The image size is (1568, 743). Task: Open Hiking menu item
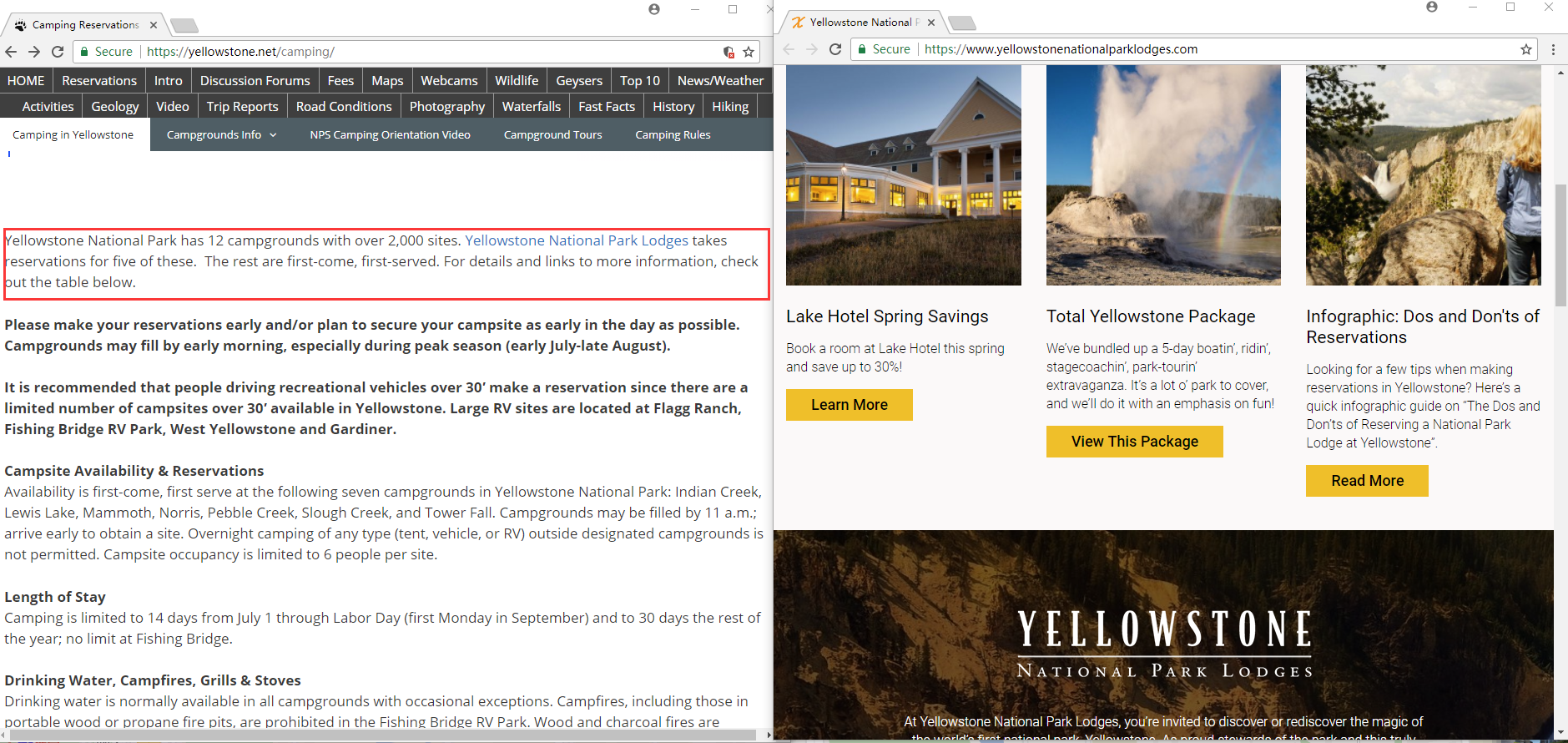click(x=730, y=107)
